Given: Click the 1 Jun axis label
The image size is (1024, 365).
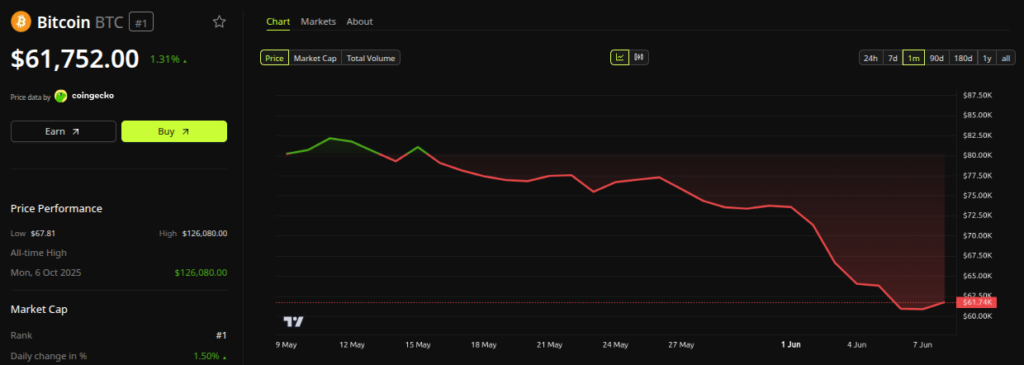Looking at the screenshot, I should point(791,344).
